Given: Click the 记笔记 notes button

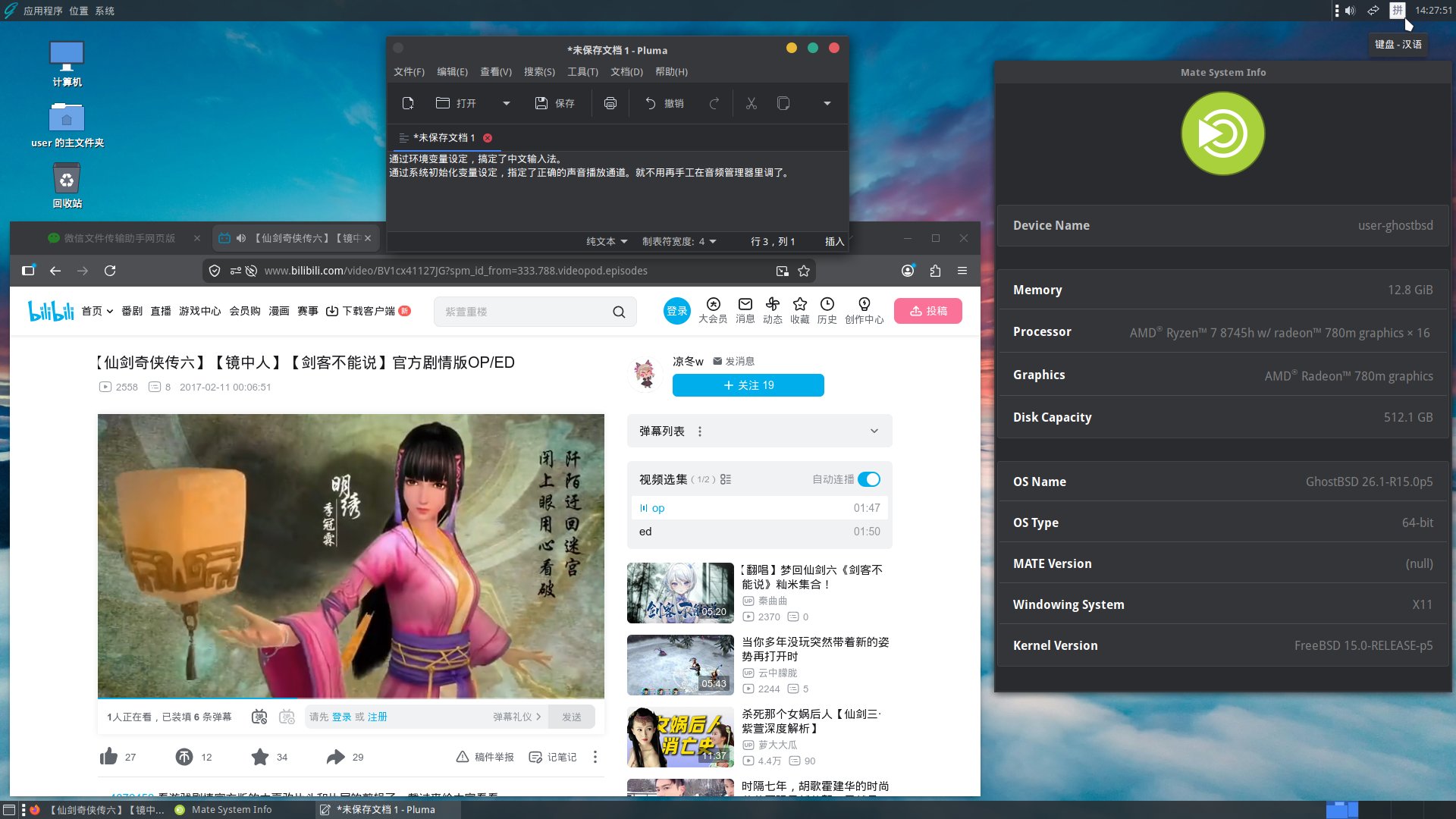Looking at the screenshot, I should coord(553,757).
